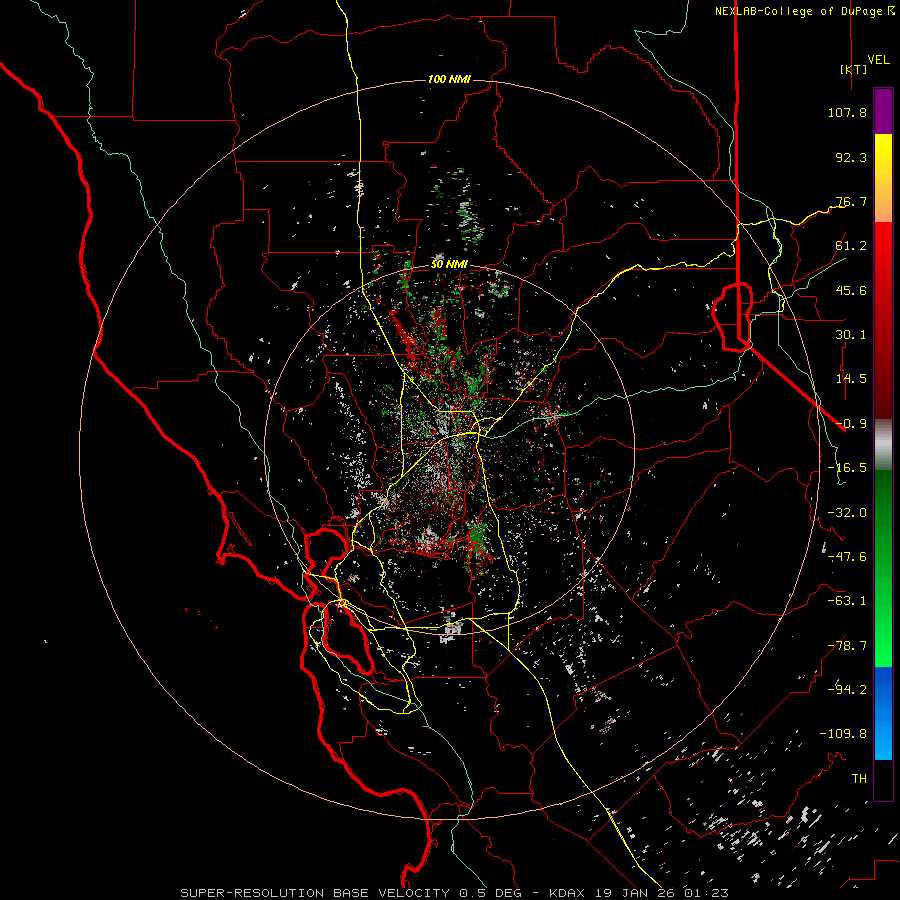The width and height of the screenshot is (900, 900).
Task: Click the purple segment of color bar
Action: tap(883, 111)
